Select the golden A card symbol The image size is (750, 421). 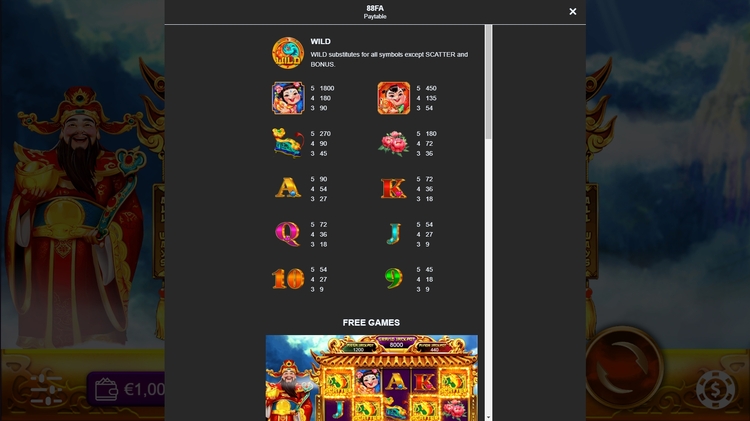288,188
